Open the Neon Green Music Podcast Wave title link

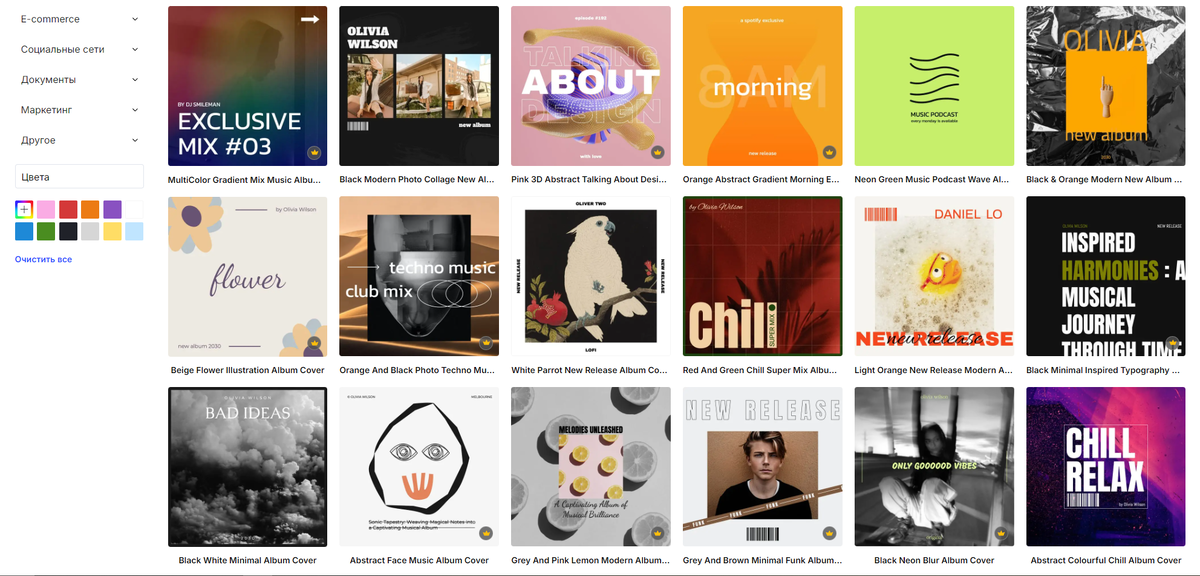[933, 180]
